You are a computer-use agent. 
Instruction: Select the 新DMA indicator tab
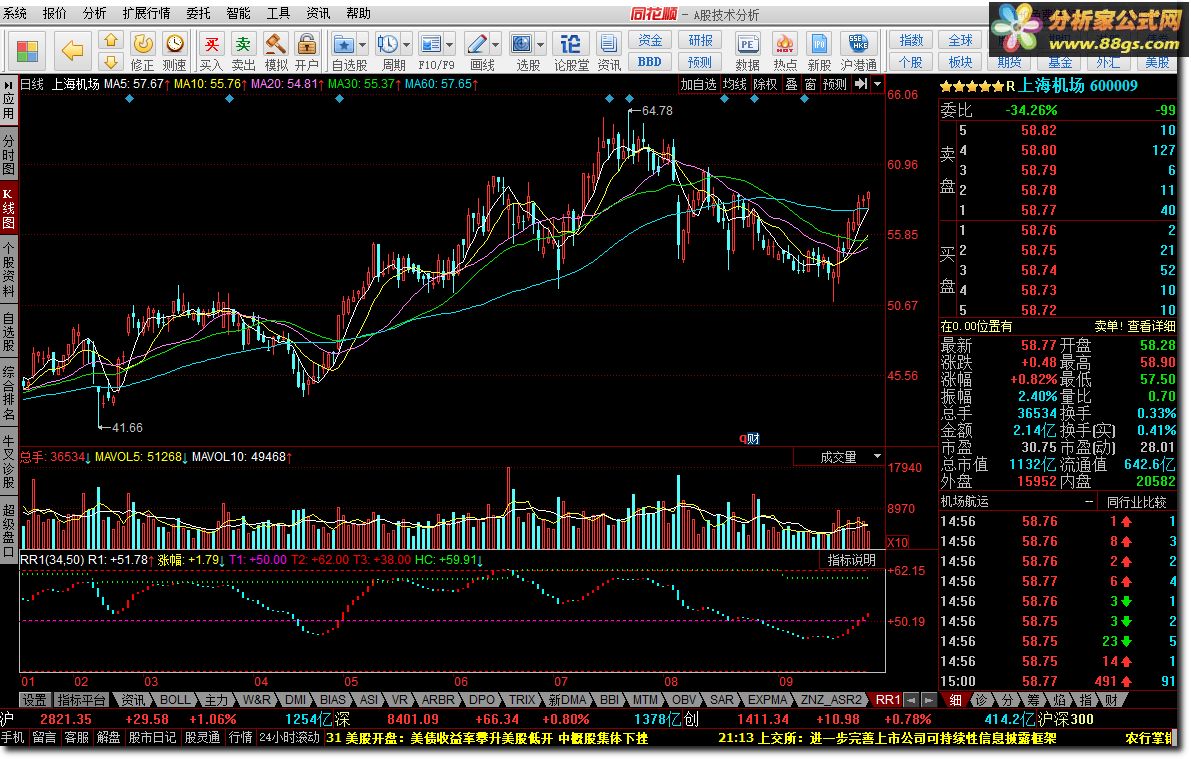pyautogui.click(x=567, y=700)
